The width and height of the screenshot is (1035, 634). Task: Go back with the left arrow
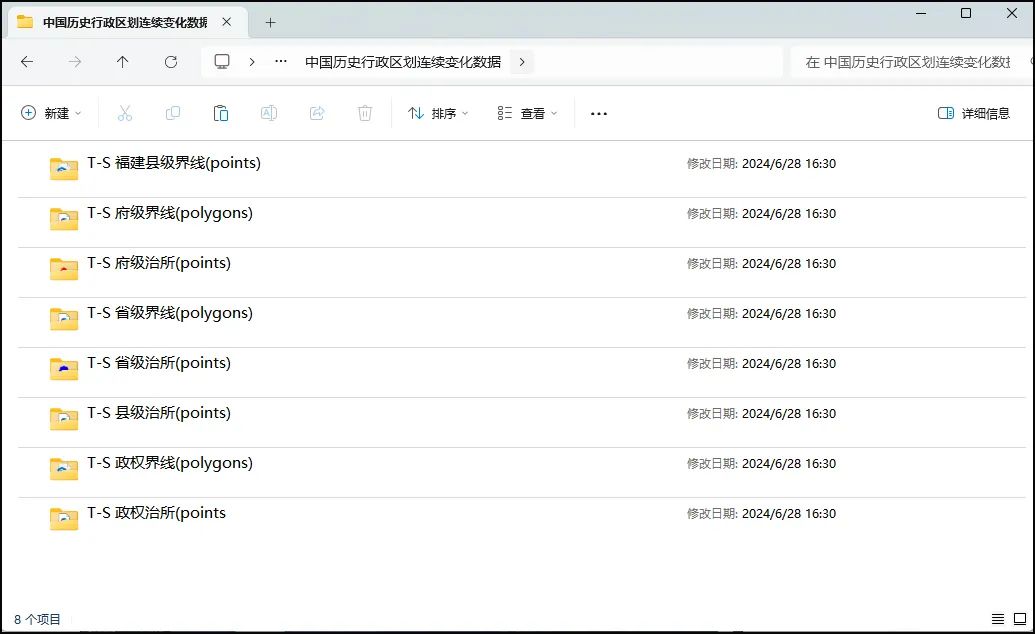[x=27, y=62]
